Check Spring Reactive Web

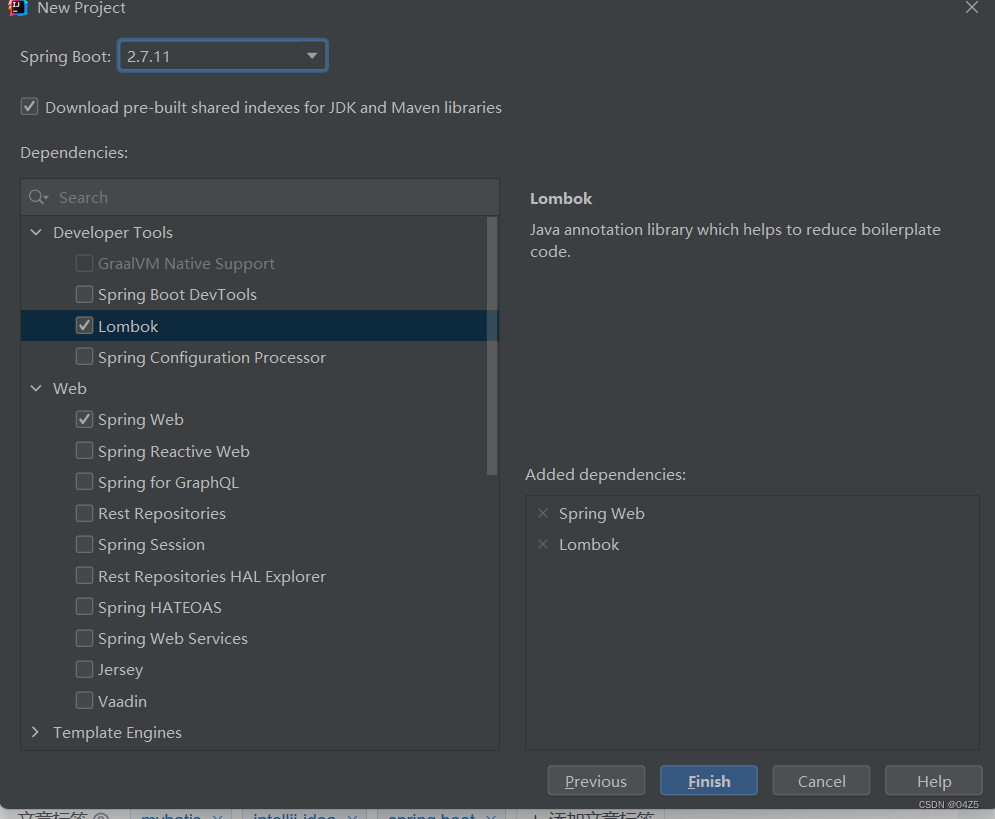click(x=84, y=451)
